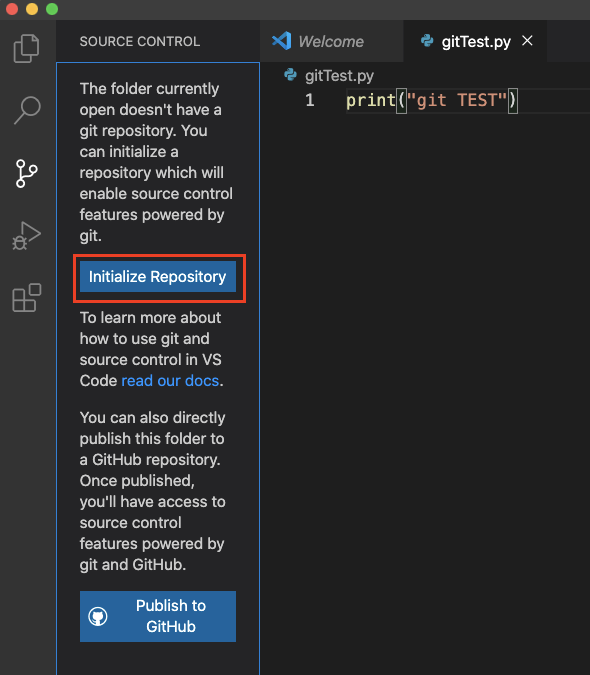590x675 pixels.
Task: Close the gitTest.py tab
Action: click(x=527, y=41)
